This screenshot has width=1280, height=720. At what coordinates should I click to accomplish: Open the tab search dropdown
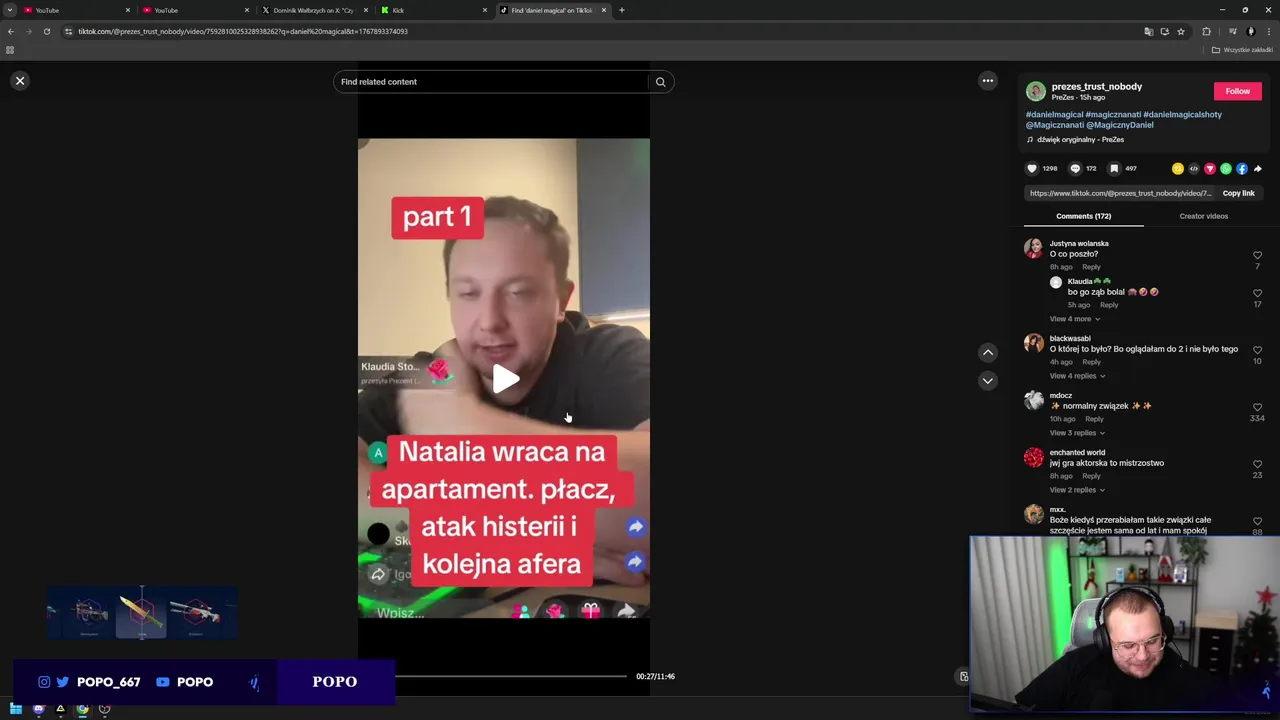click(9, 10)
